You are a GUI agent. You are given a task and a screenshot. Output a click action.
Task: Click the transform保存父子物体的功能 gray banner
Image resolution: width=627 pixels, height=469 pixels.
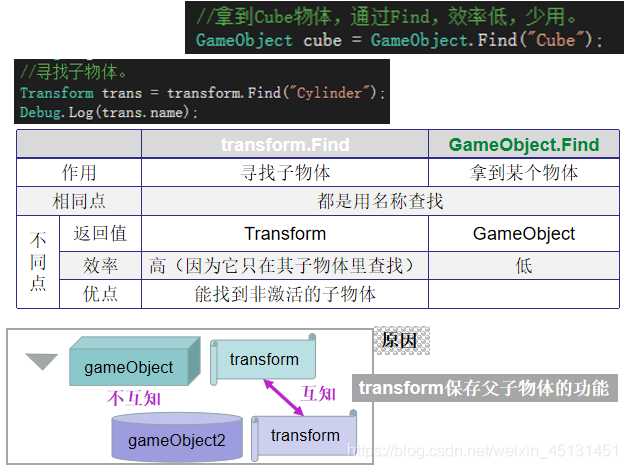click(485, 388)
